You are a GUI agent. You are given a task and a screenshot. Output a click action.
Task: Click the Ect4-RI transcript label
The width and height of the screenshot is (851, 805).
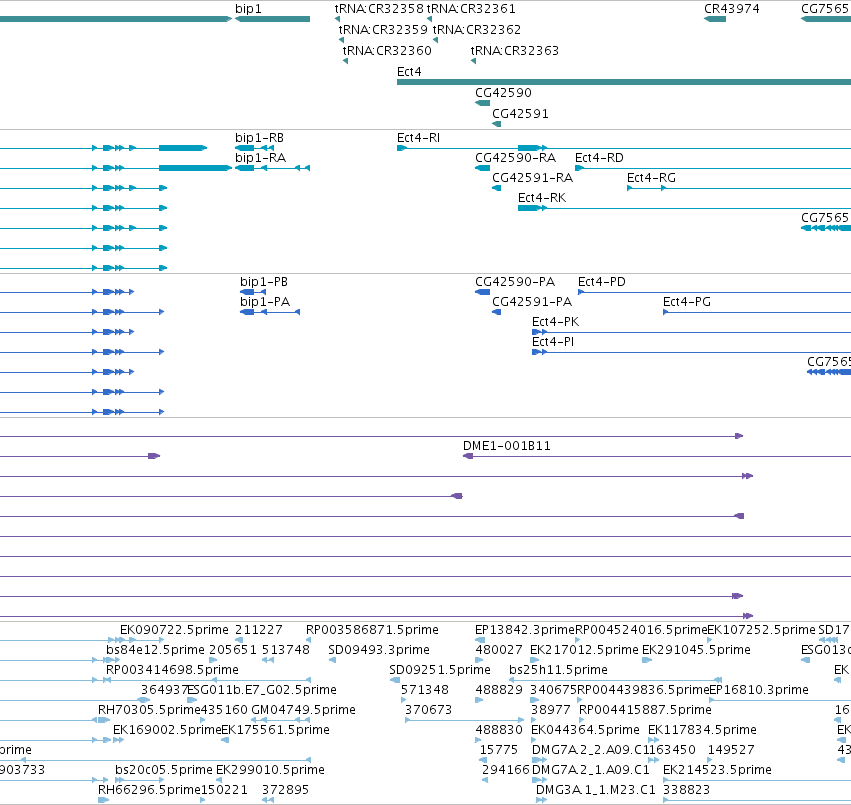[x=418, y=138]
